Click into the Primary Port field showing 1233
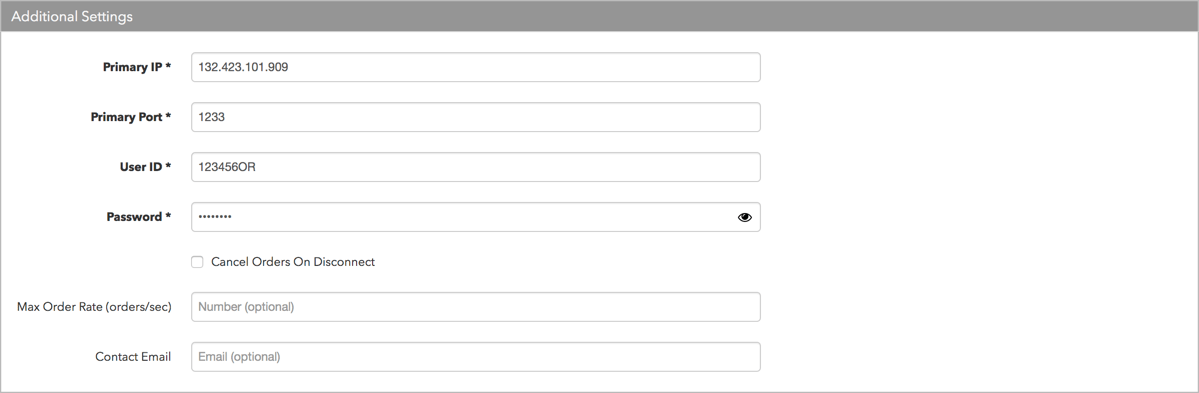This screenshot has width=1199, height=393. point(476,117)
